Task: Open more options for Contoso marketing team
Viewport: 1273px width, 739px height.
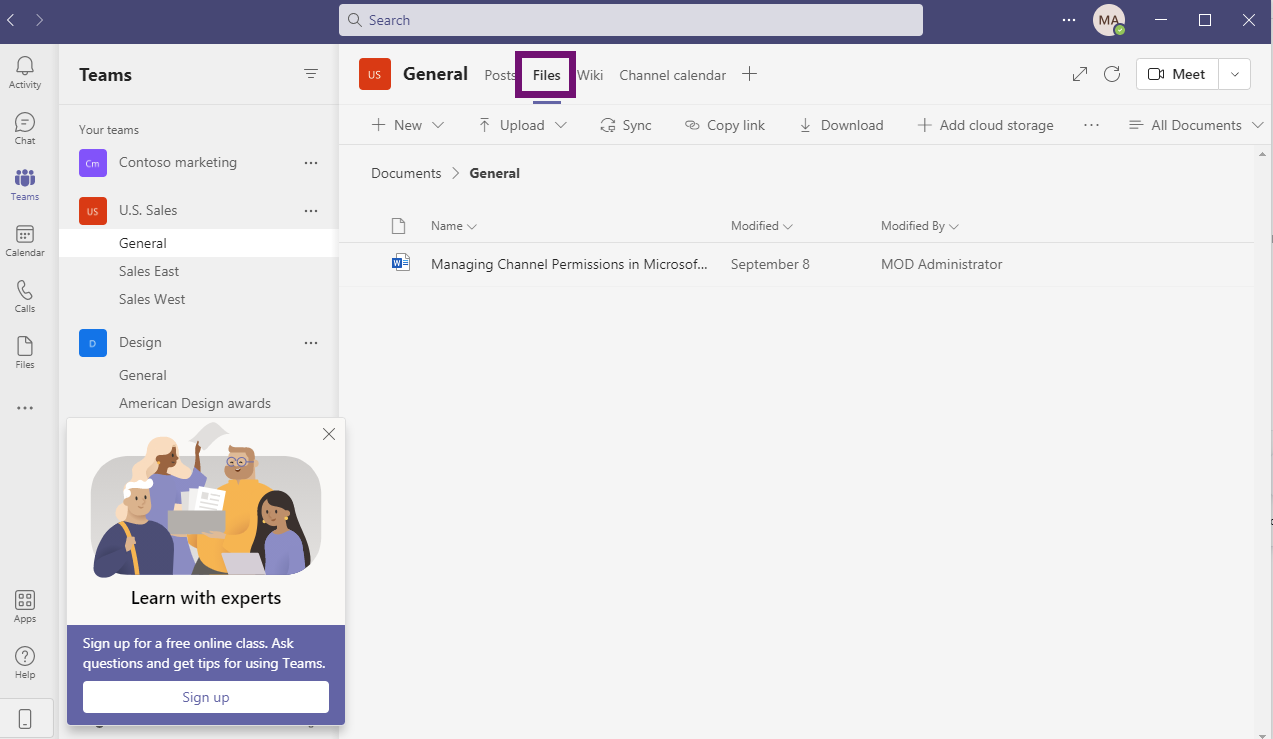Action: click(311, 162)
